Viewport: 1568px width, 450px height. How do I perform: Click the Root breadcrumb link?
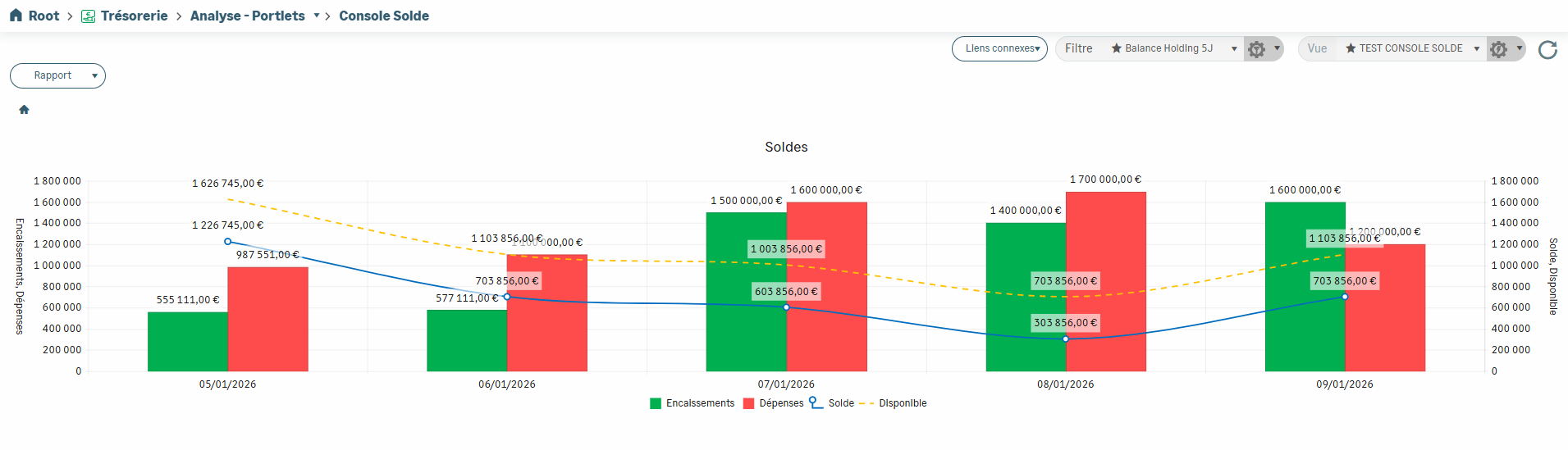click(x=43, y=16)
